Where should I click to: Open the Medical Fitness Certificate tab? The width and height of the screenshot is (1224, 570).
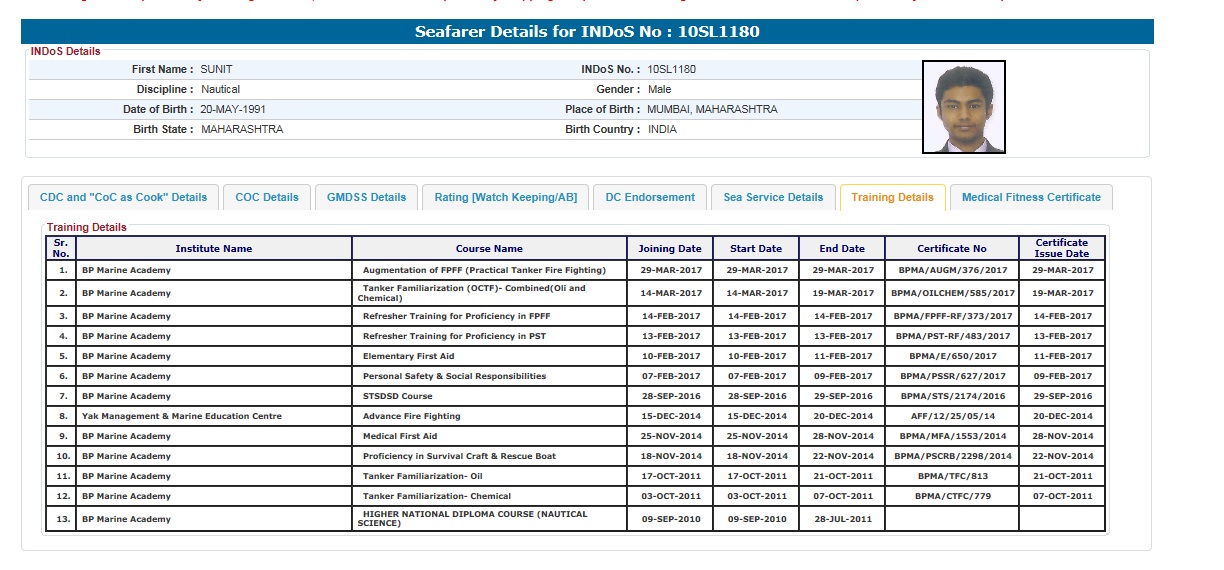point(1031,198)
